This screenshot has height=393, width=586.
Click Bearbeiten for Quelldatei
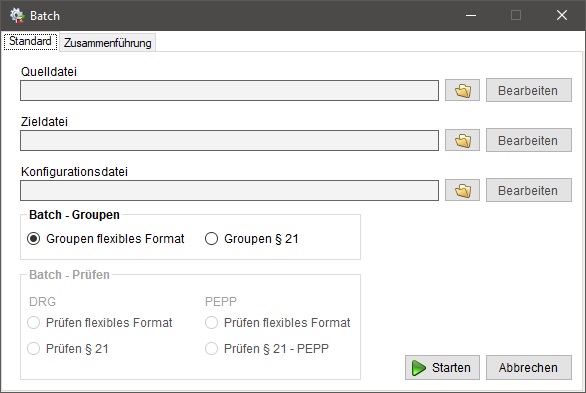coord(528,90)
